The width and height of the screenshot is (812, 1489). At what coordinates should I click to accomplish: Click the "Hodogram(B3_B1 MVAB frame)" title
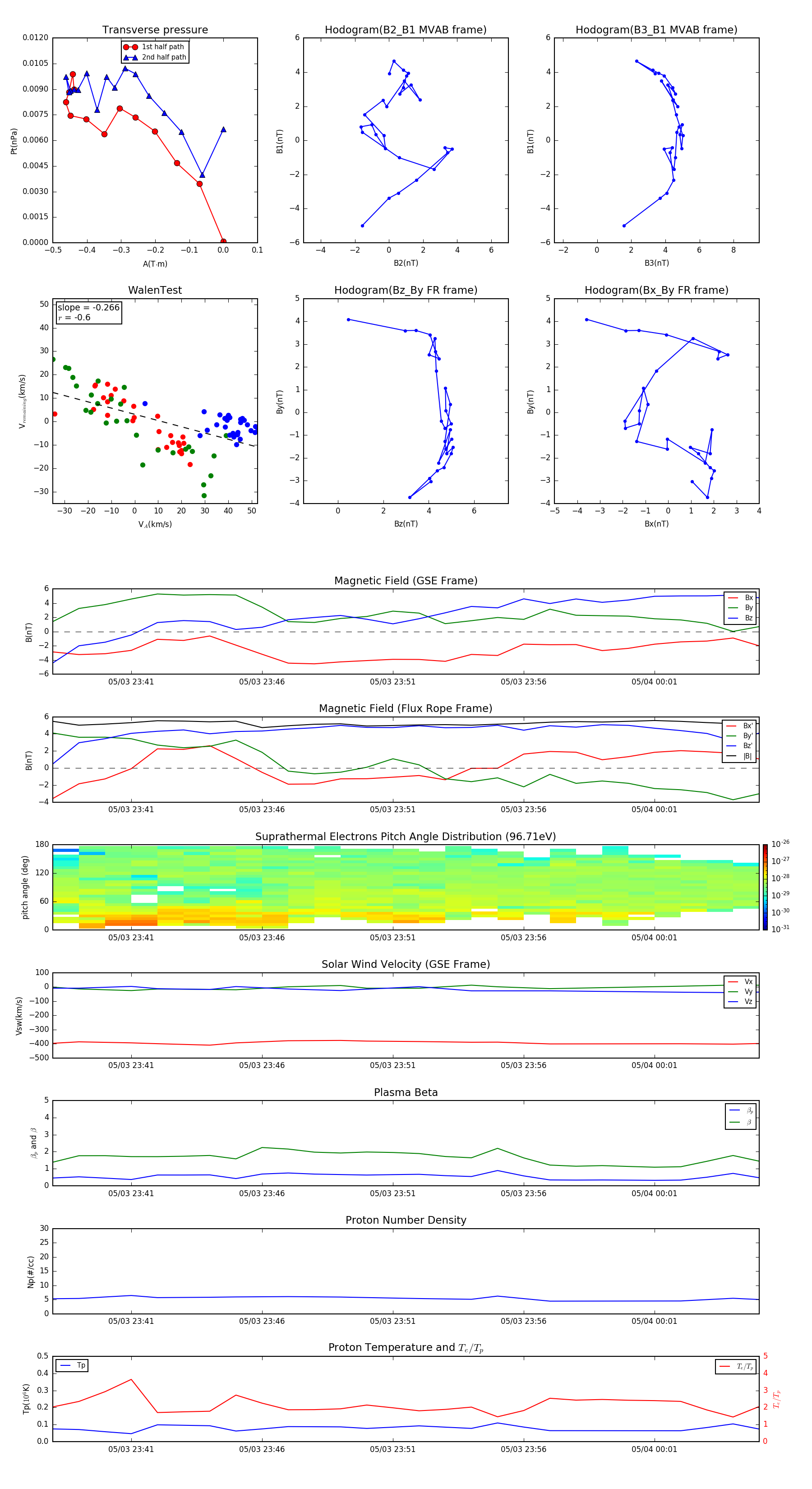click(x=656, y=30)
